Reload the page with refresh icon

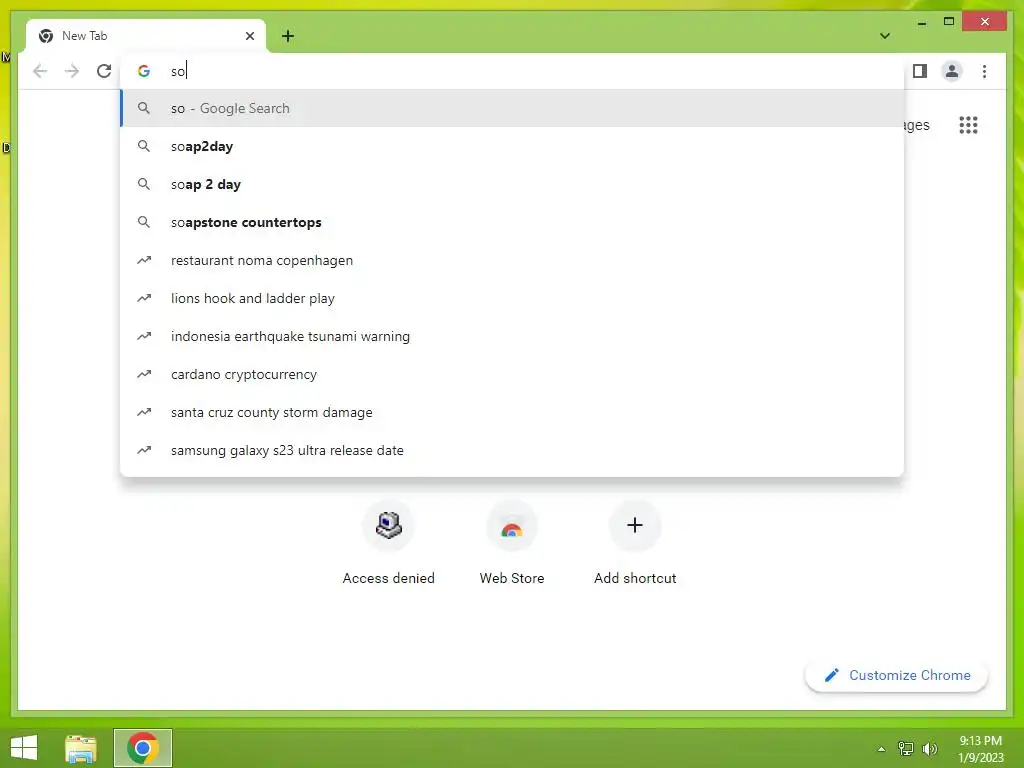(x=104, y=71)
